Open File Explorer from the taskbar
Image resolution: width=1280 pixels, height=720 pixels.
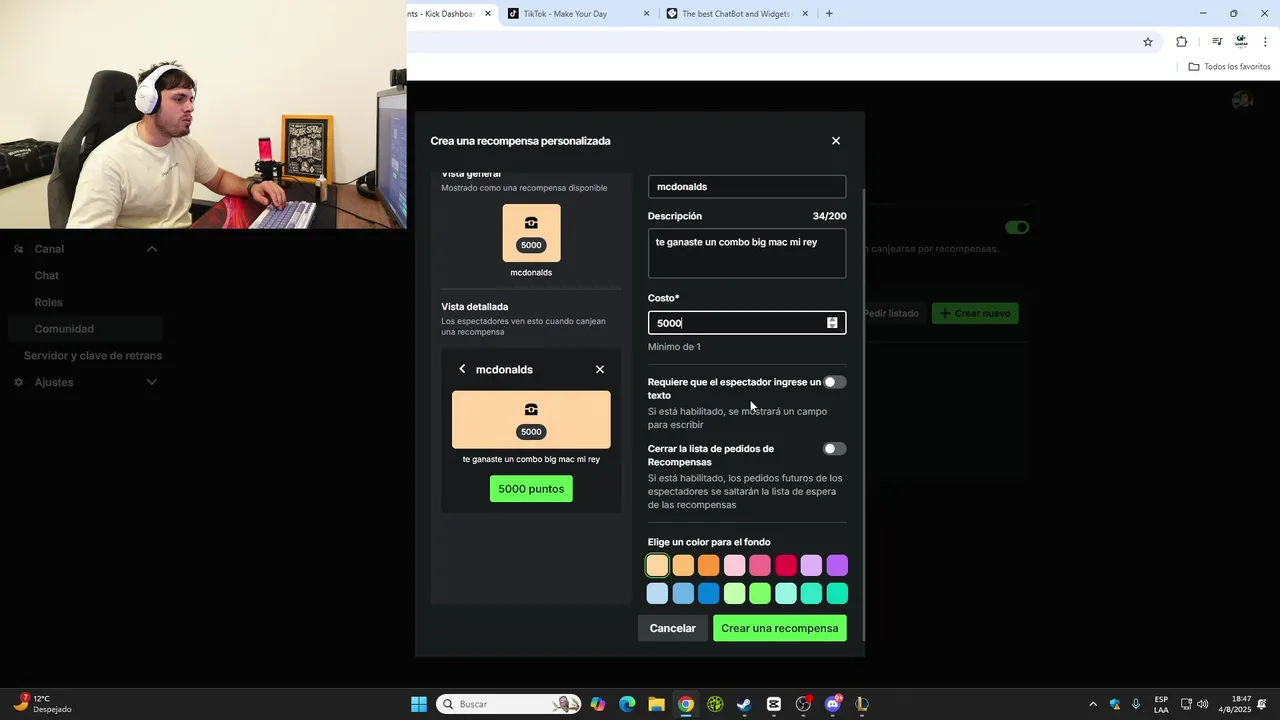tap(656, 704)
